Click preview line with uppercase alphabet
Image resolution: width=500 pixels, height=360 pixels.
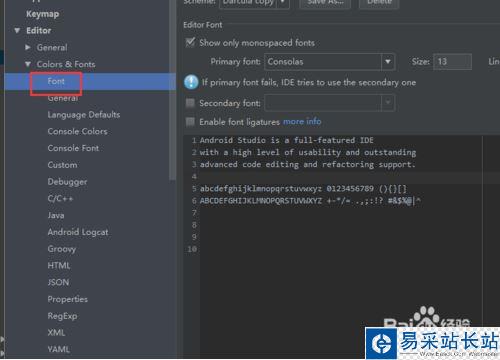[310, 201]
